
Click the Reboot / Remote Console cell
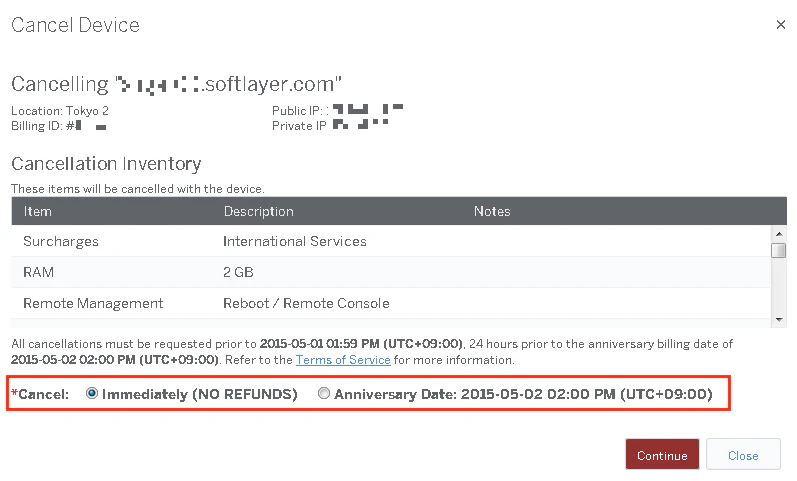pos(306,304)
